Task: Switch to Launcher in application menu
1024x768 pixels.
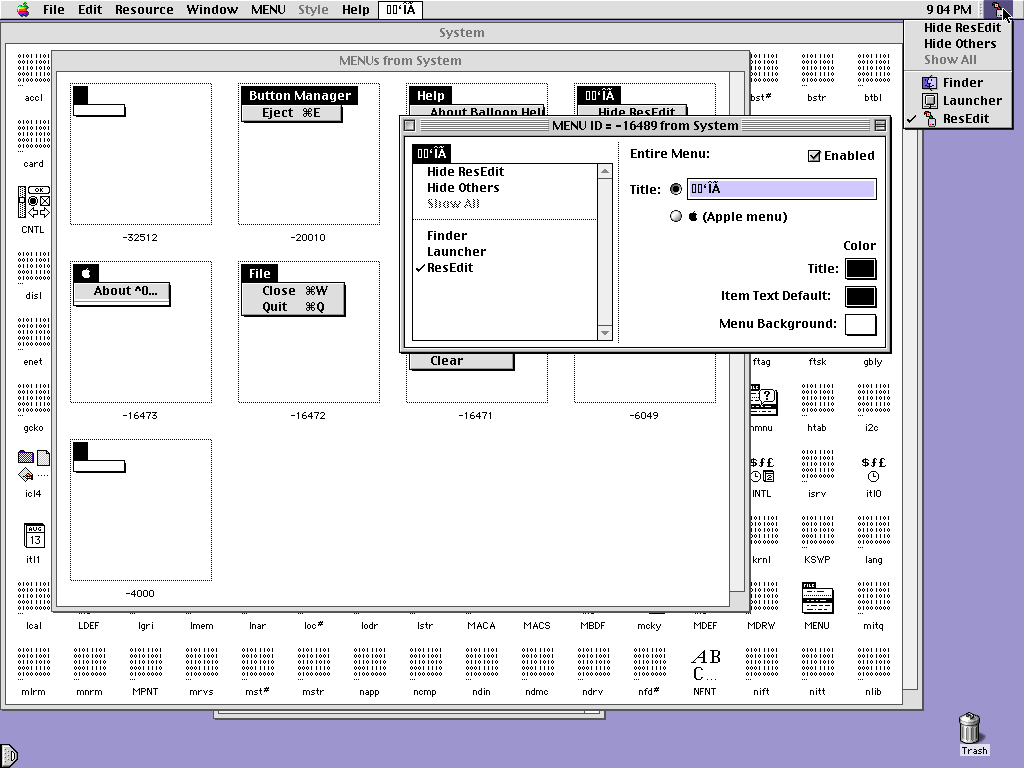Action: (958, 101)
